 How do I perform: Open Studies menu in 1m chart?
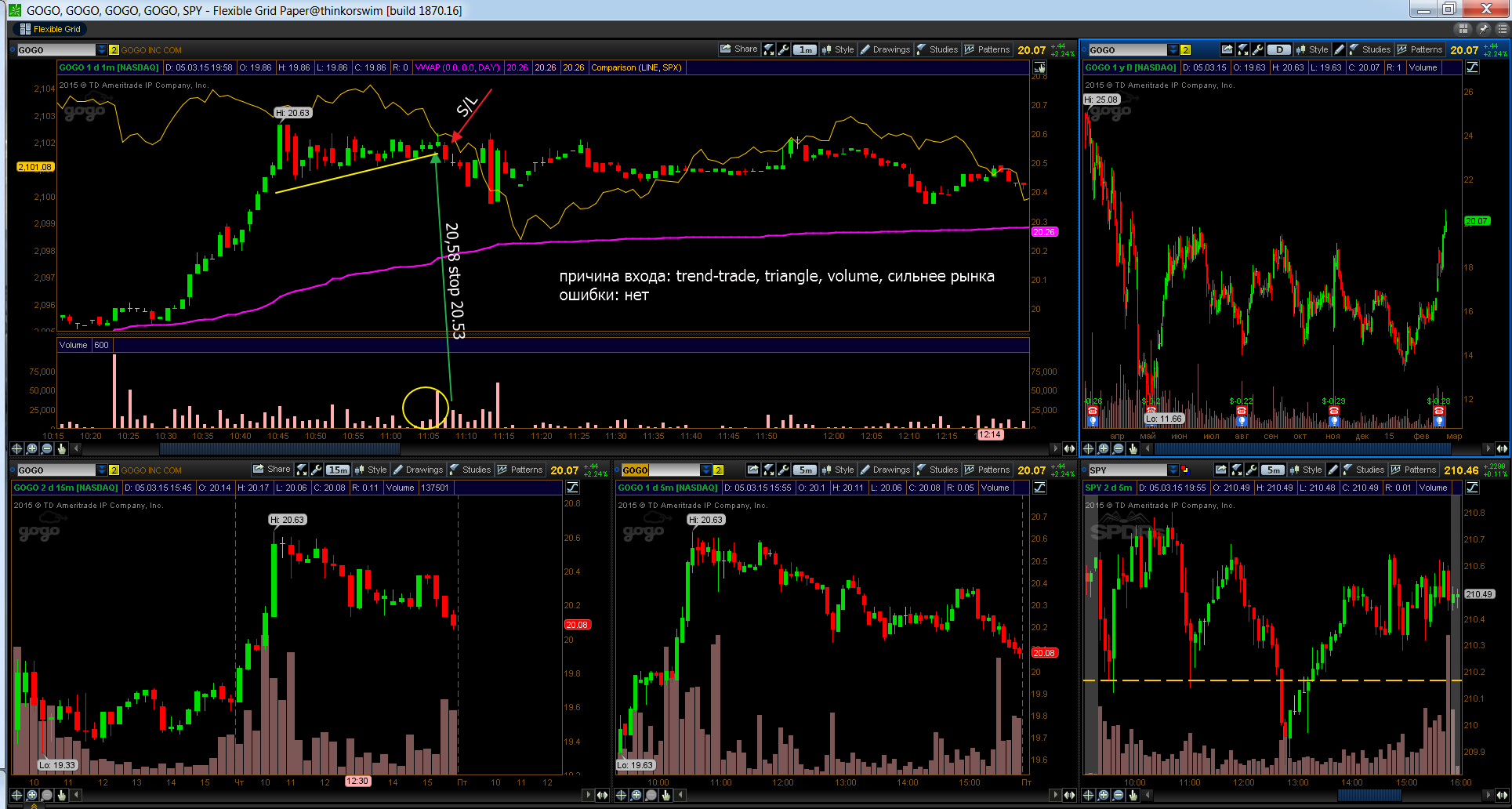(937, 49)
